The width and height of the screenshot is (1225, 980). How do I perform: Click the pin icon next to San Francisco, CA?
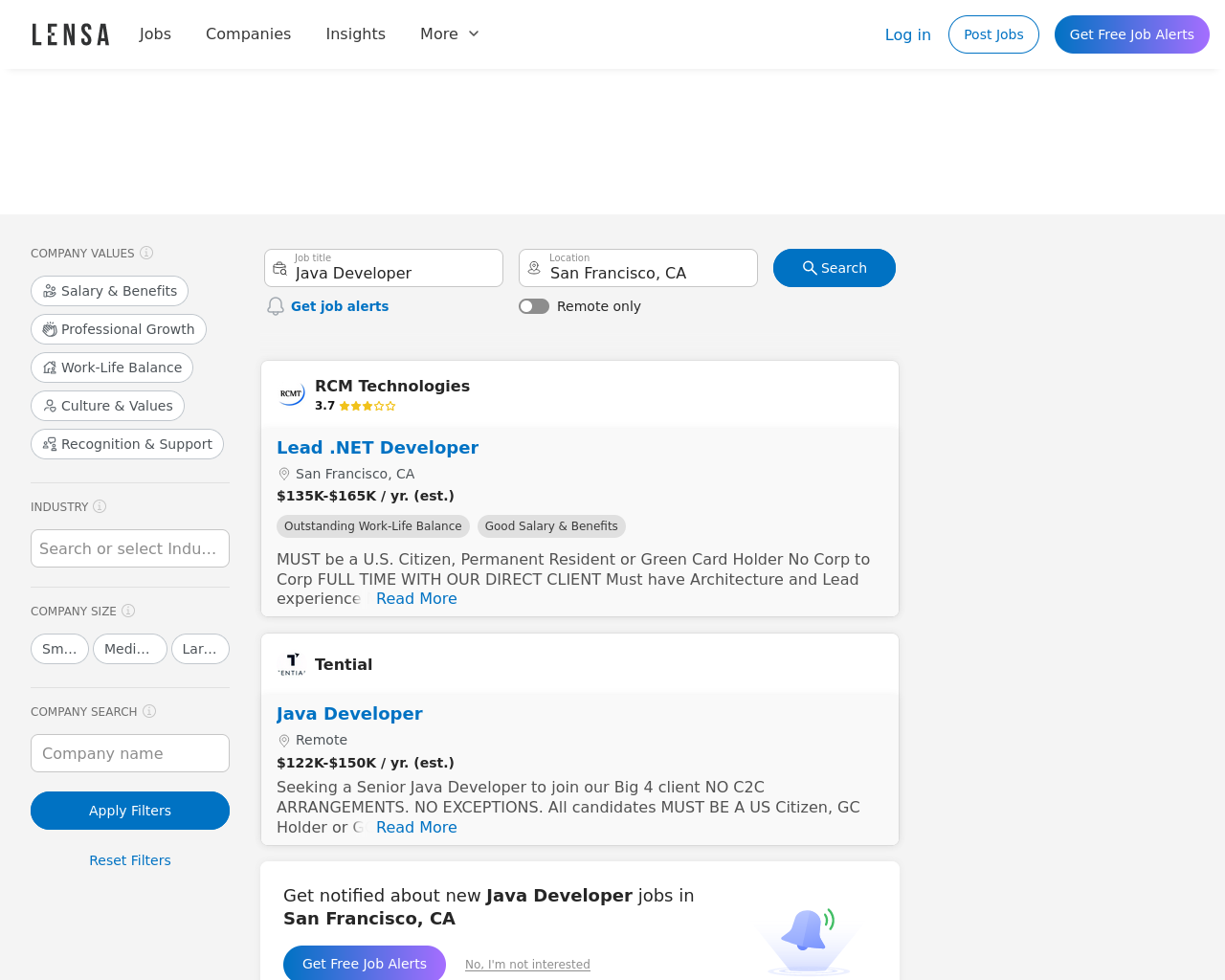(283, 474)
